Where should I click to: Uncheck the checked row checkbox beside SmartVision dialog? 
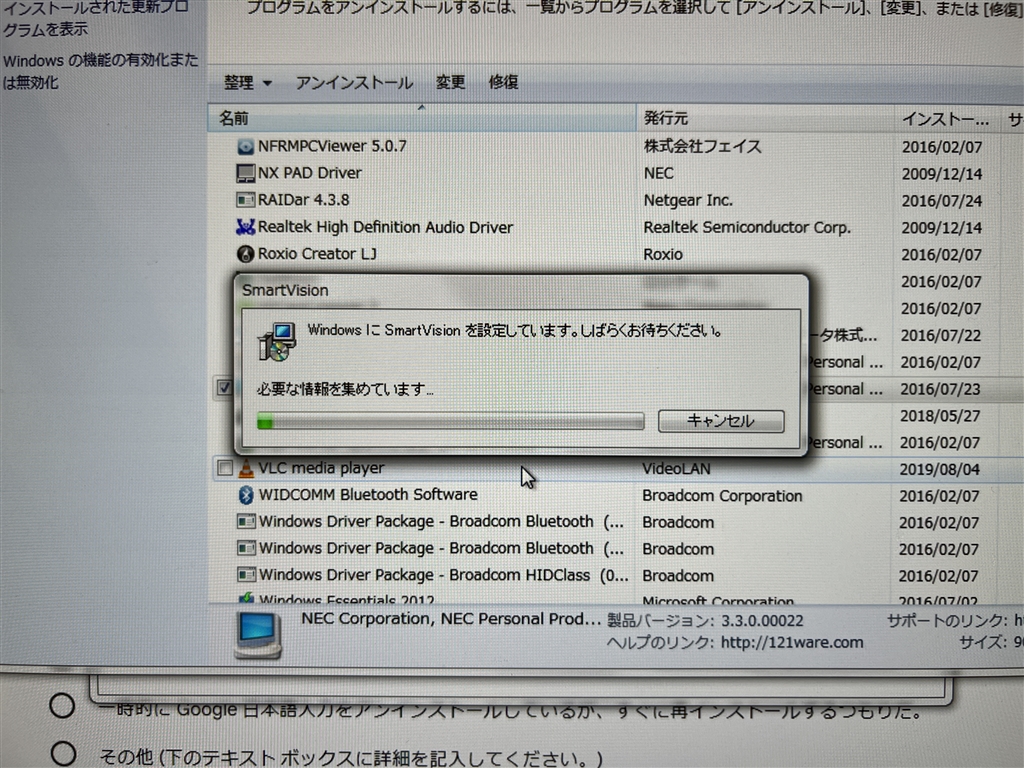224,388
